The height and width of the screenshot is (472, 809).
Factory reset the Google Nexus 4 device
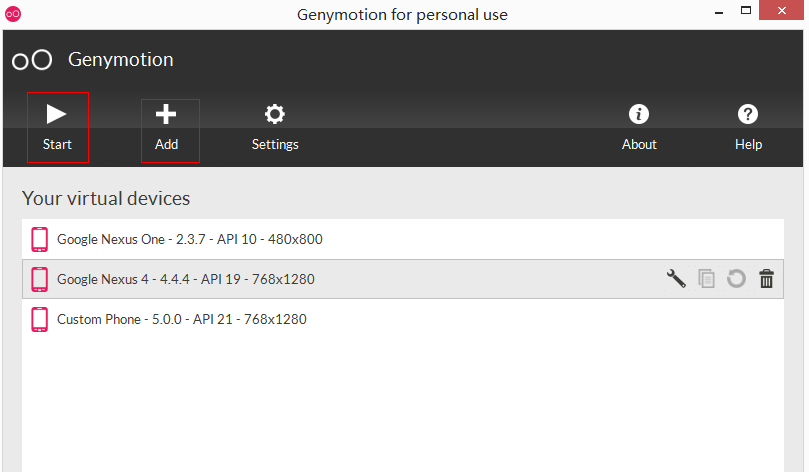[x=736, y=279]
